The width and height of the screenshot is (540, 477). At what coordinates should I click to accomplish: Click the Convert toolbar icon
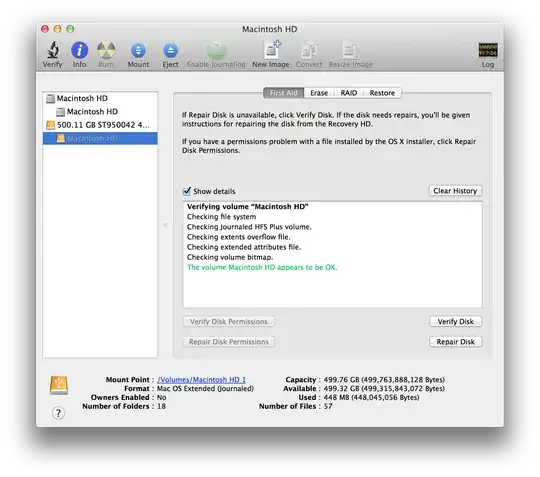pyautogui.click(x=309, y=50)
